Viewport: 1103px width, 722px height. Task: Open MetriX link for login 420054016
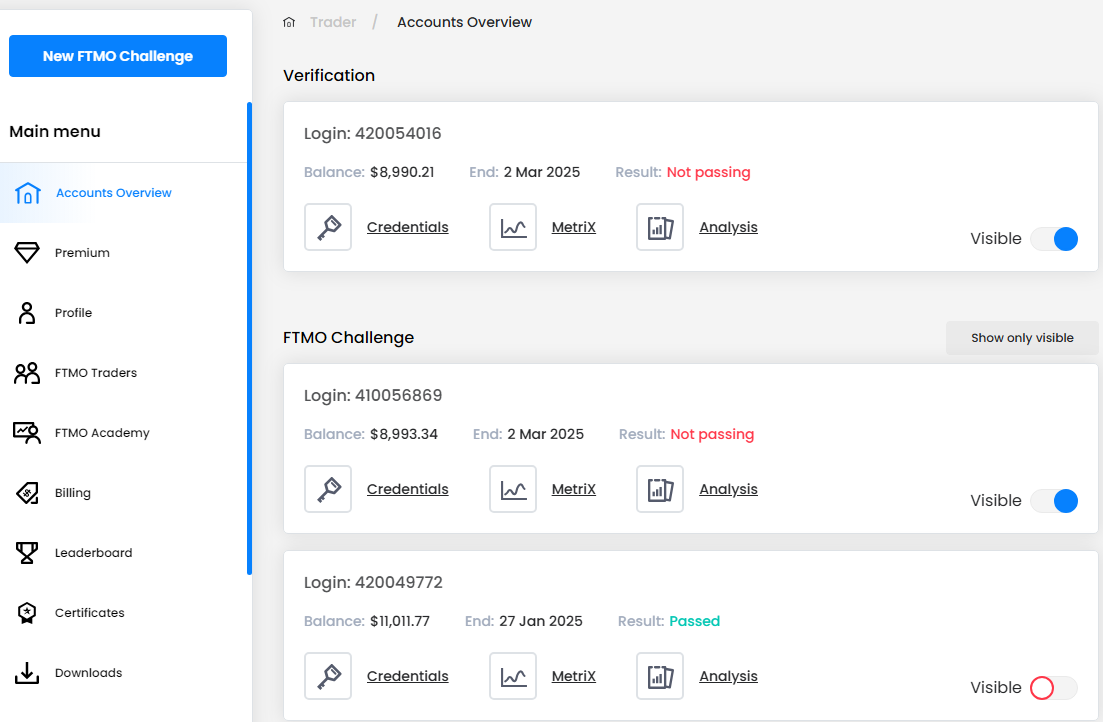573,227
